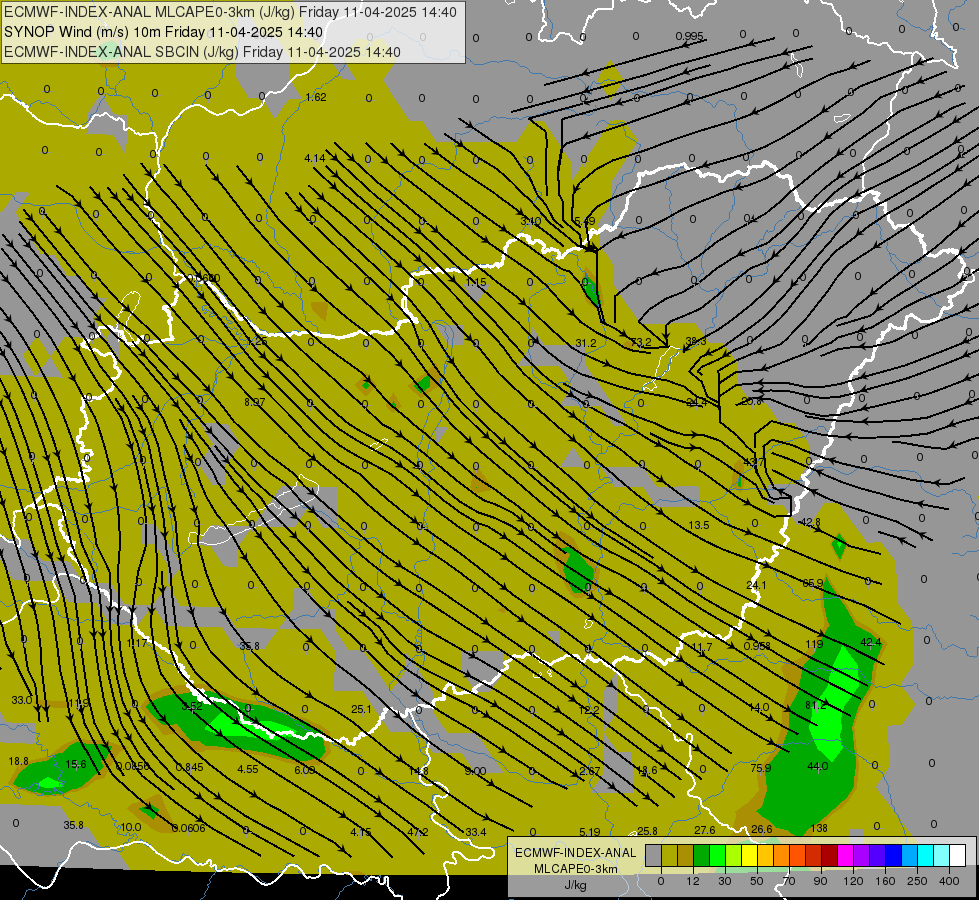Viewport: 979px width, 900px height.
Task: Select the magenta legend swatch
Action: click(845, 856)
